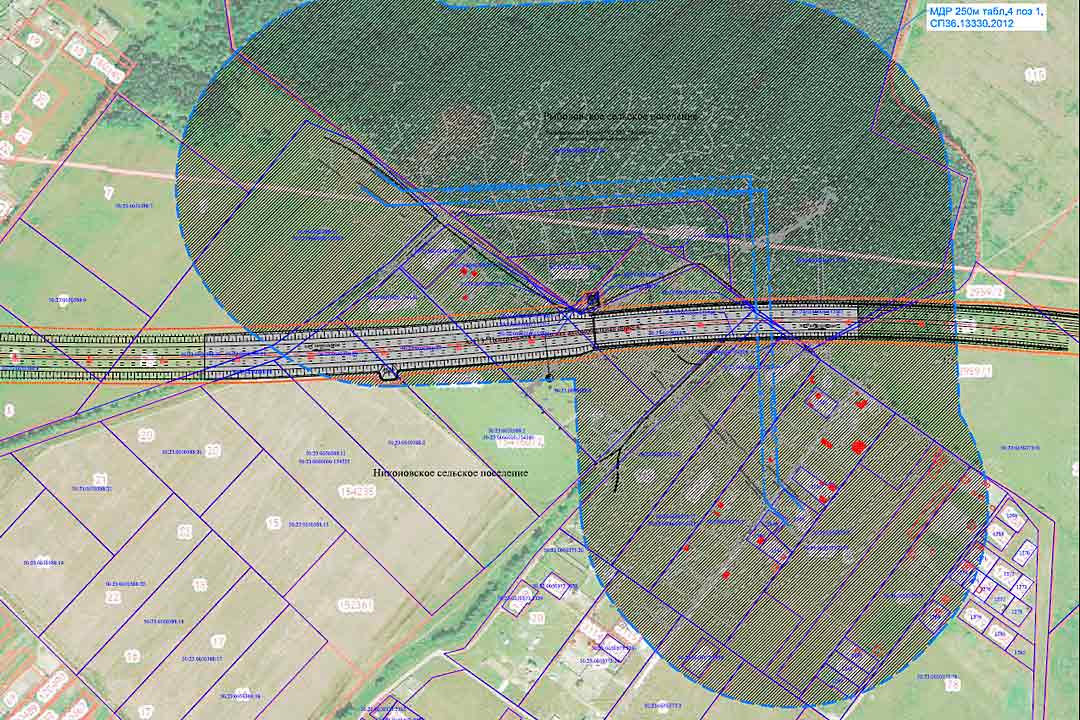1080x720 pixels.
Task: Select the plot labeled 15-1235
Action: (x=355, y=492)
